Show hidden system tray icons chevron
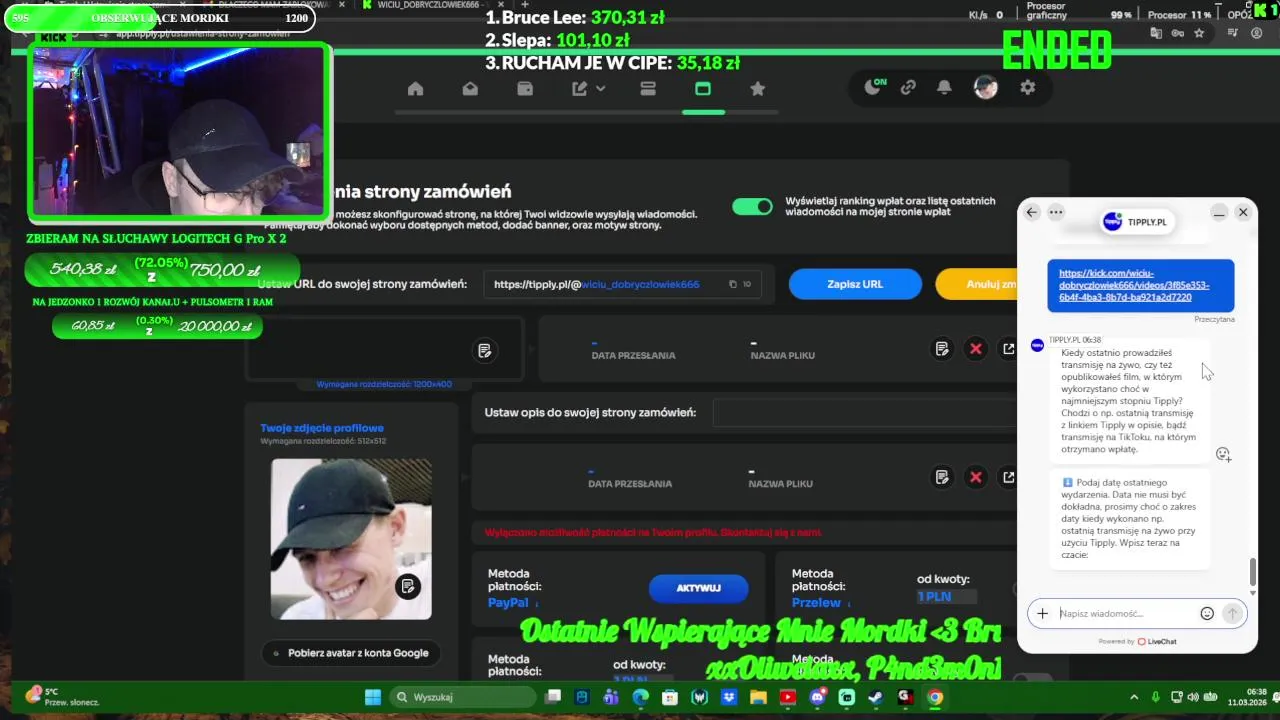 pos(1133,697)
